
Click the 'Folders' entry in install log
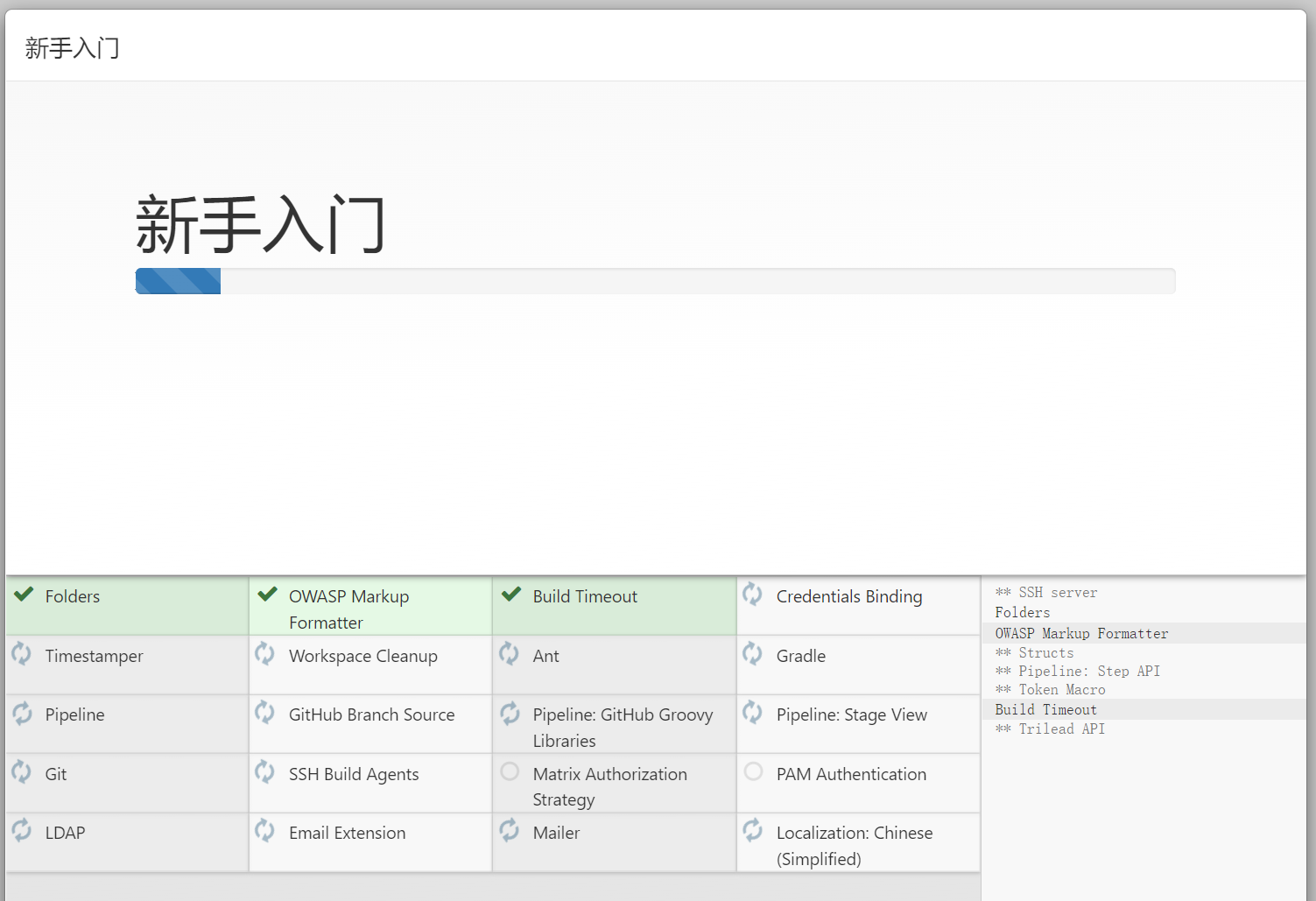coord(1023,613)
